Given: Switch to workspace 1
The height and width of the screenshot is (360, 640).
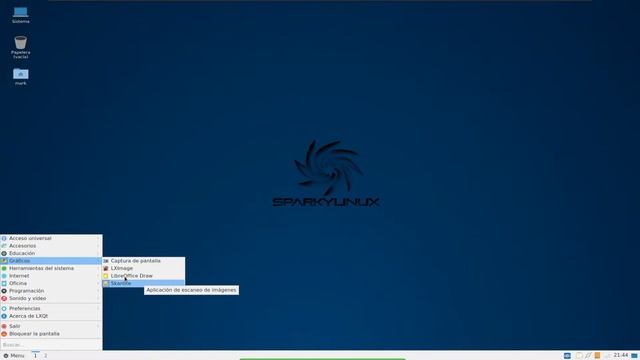Looking at the screenshot, I should coord(36,356).
